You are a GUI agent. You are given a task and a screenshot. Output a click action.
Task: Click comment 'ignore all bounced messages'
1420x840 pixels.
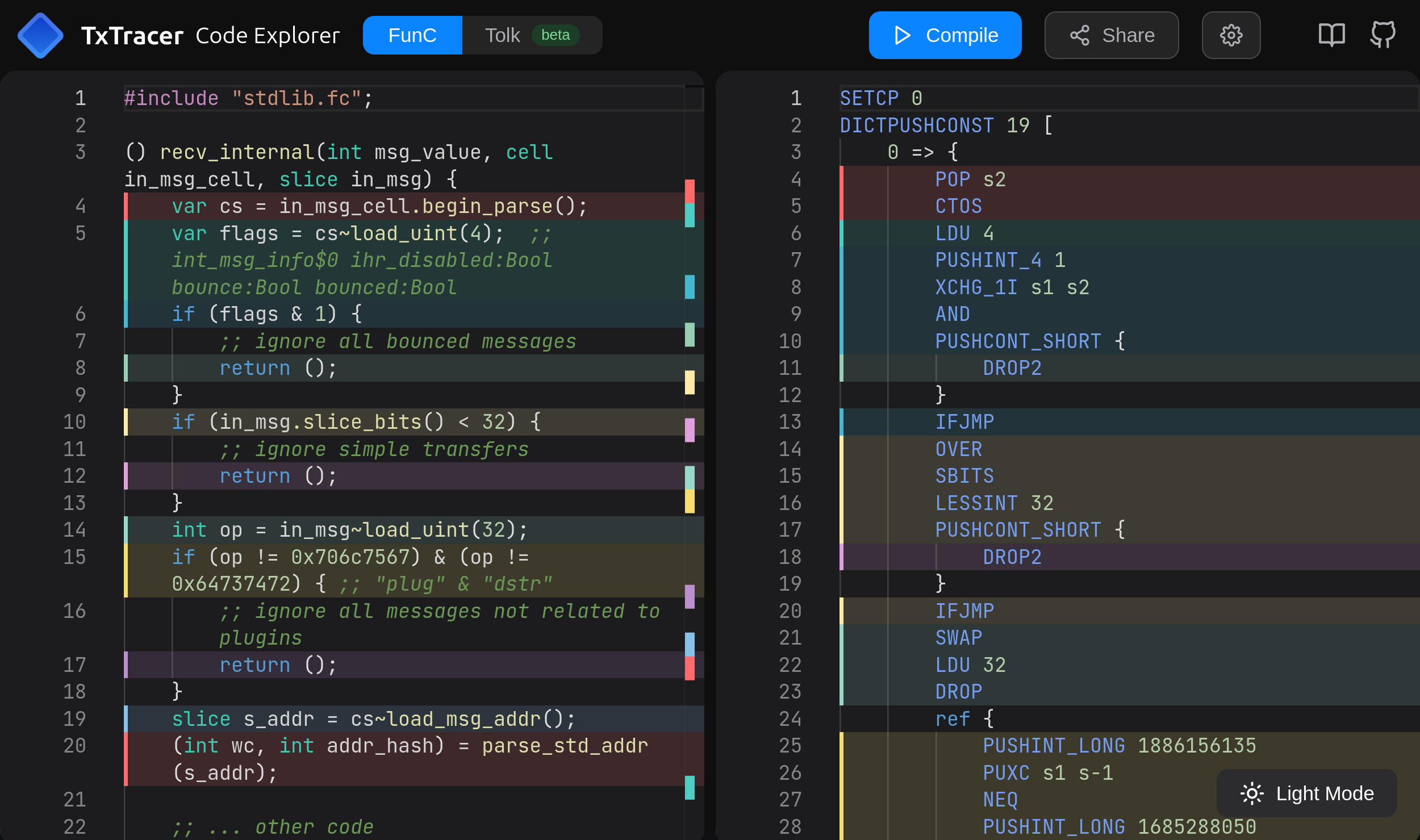pyautogui.click(x=398, y=341)
